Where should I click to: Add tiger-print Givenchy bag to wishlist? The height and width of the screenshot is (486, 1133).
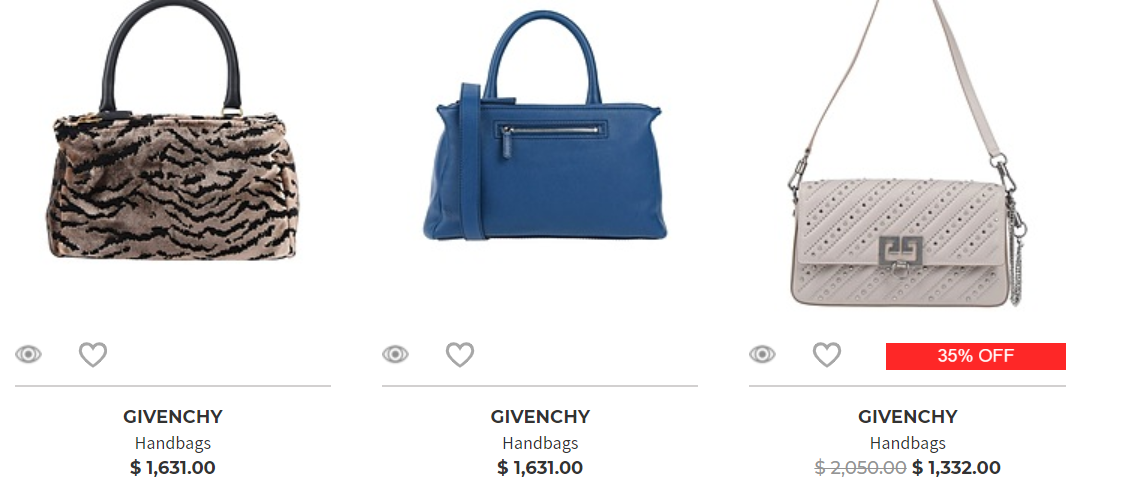pos(92,355)
